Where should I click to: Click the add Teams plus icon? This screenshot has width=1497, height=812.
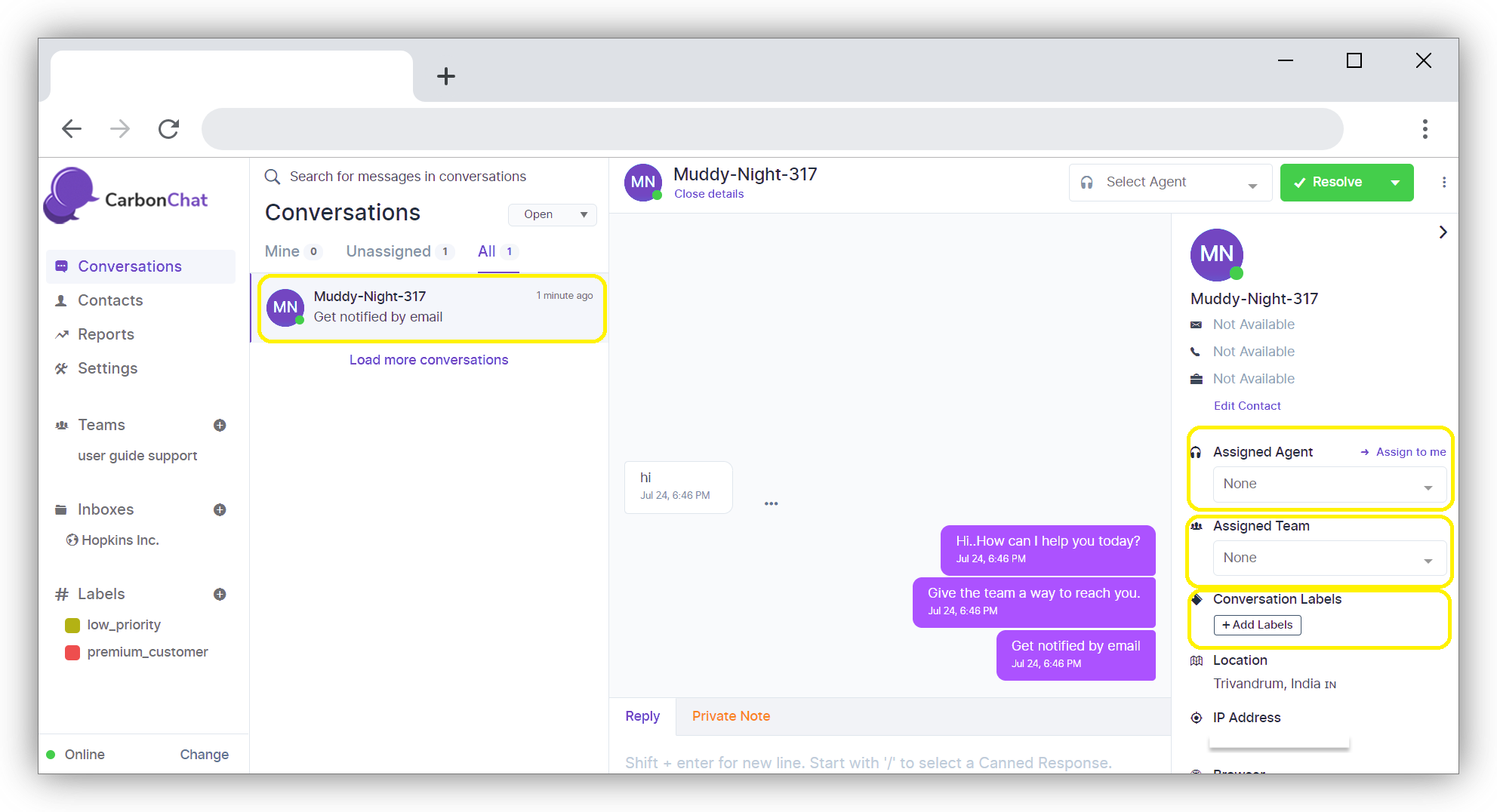coord(220,426)
